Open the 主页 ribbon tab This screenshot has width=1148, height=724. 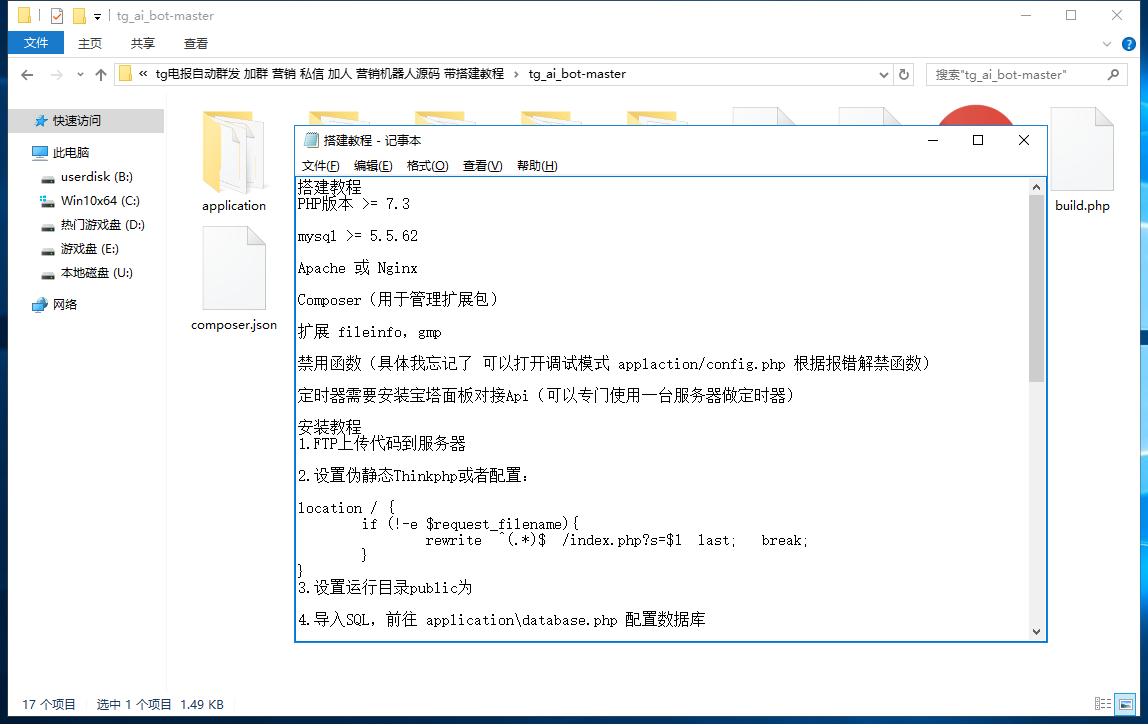[x=90, y=43]
